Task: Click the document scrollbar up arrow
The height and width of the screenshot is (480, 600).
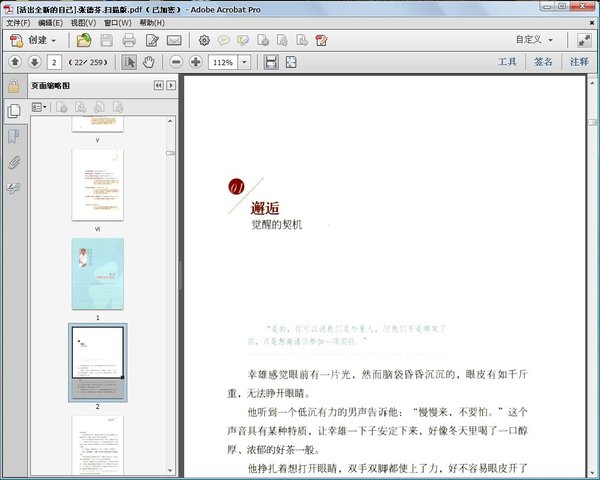Action: tap(592, 82)
